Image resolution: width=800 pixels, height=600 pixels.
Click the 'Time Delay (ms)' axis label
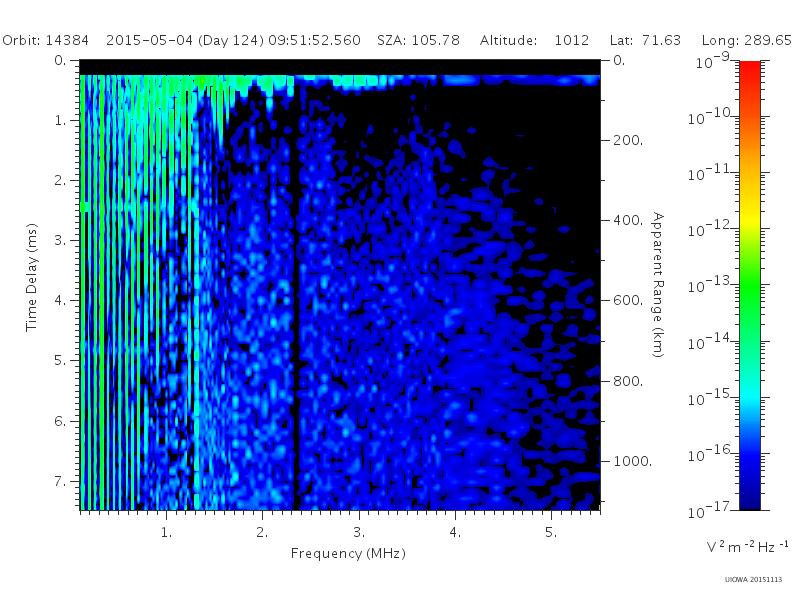31,277
